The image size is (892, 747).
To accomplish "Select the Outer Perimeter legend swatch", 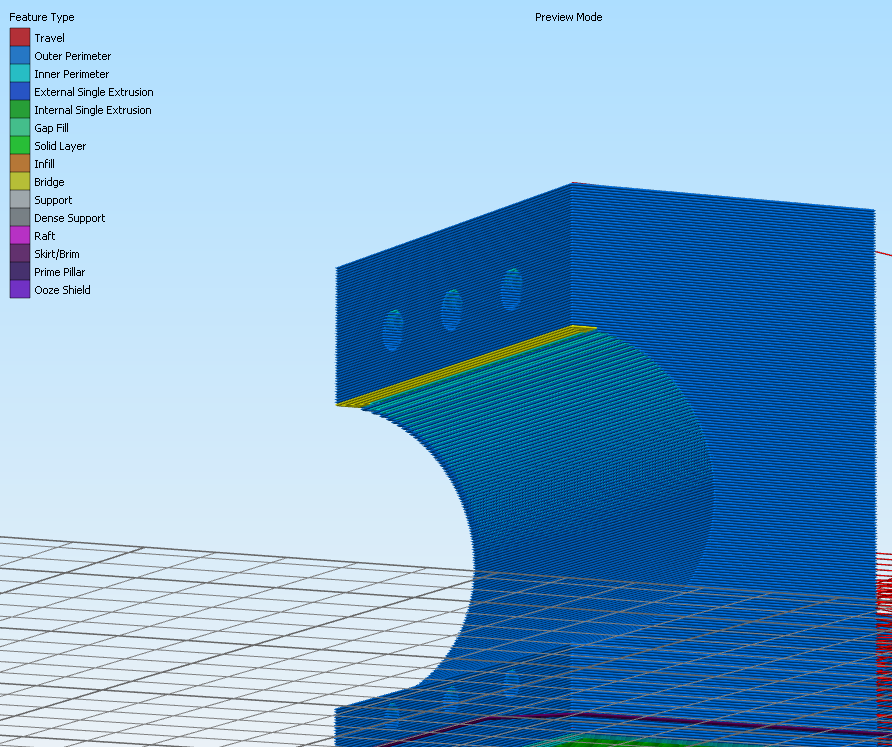I will tap(20, 55).
